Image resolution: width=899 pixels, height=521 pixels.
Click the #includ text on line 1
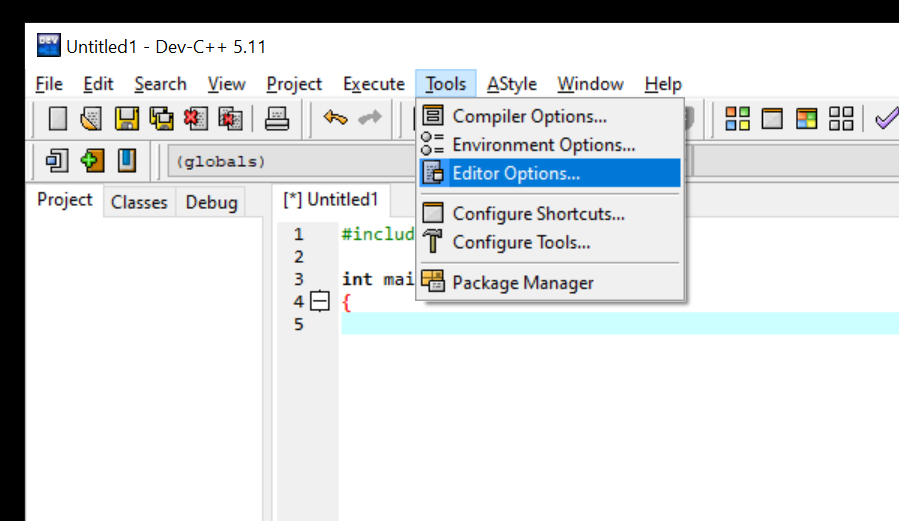[x=378, y=234]
